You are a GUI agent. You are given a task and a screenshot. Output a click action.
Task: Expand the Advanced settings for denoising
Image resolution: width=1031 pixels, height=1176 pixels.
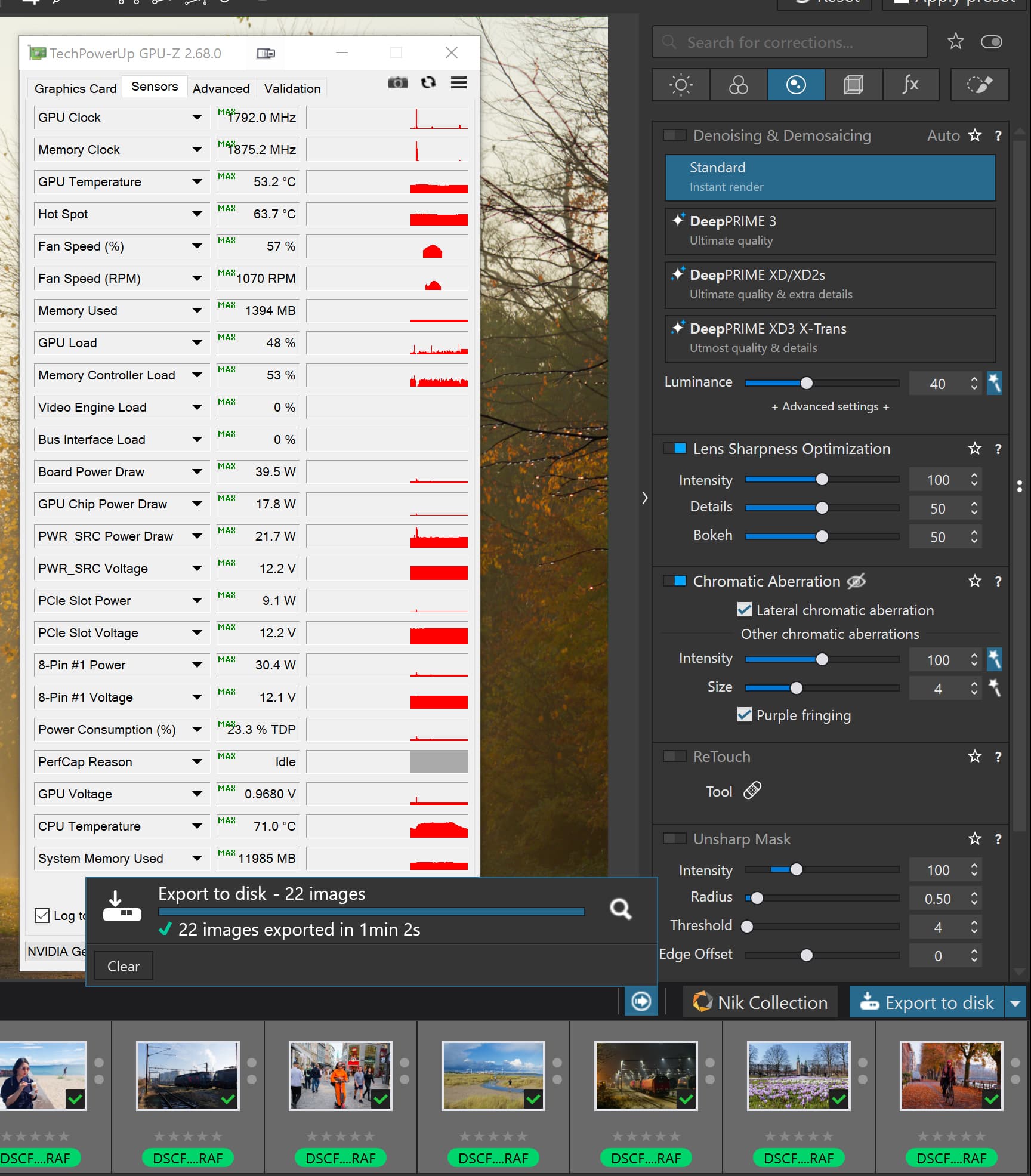[x=830, y=407]
